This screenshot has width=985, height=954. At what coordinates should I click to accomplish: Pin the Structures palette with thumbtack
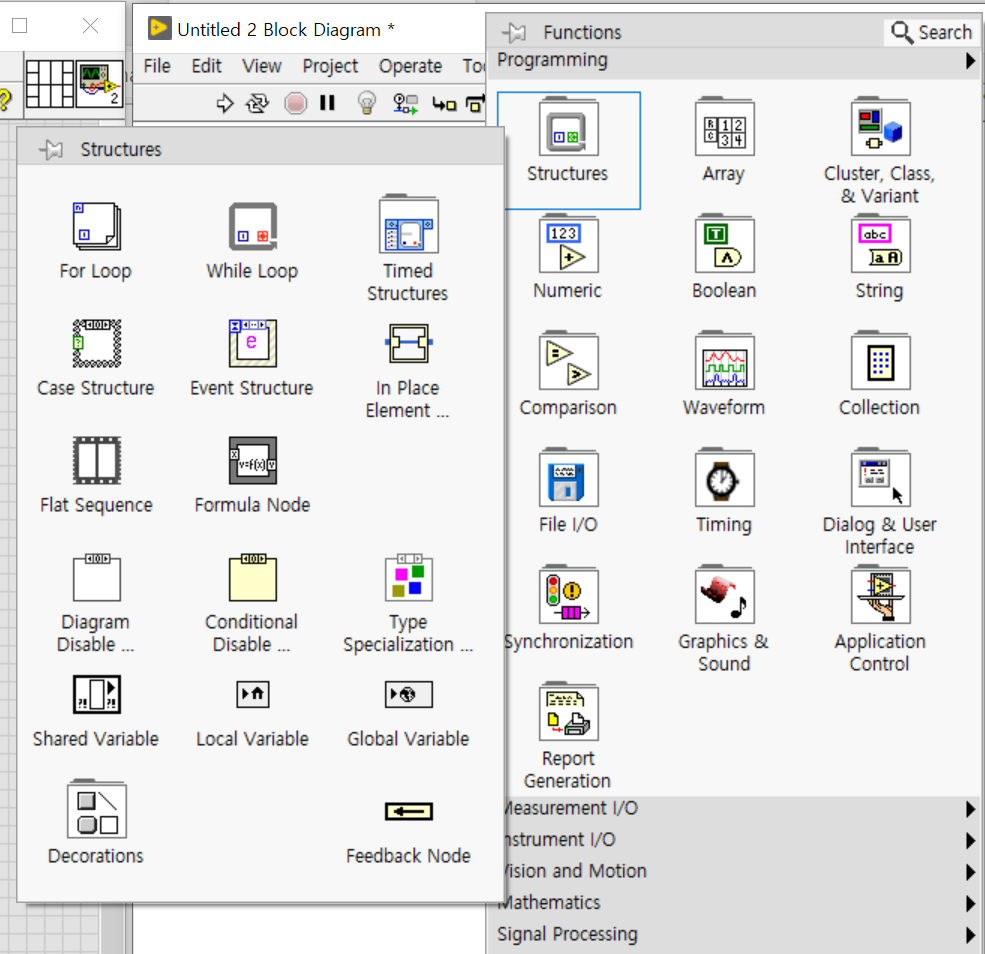click(52, 149)
